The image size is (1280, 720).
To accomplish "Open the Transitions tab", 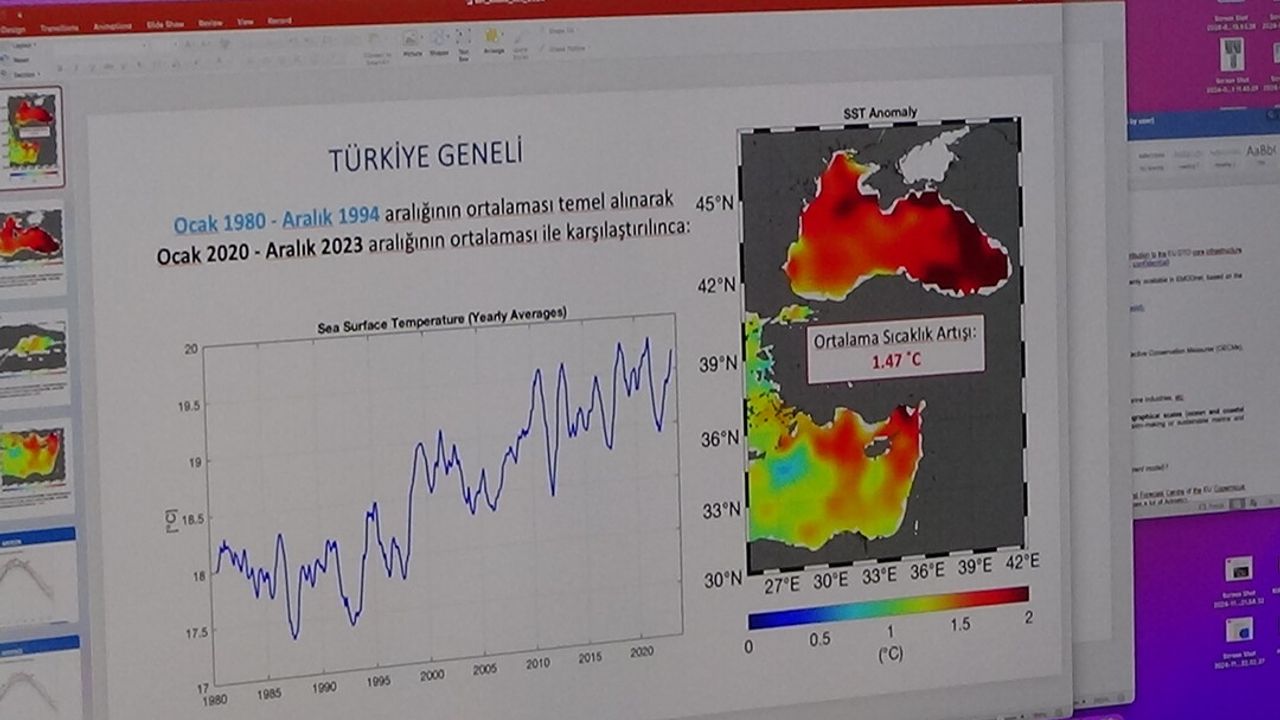I will [x=60, y=28].
